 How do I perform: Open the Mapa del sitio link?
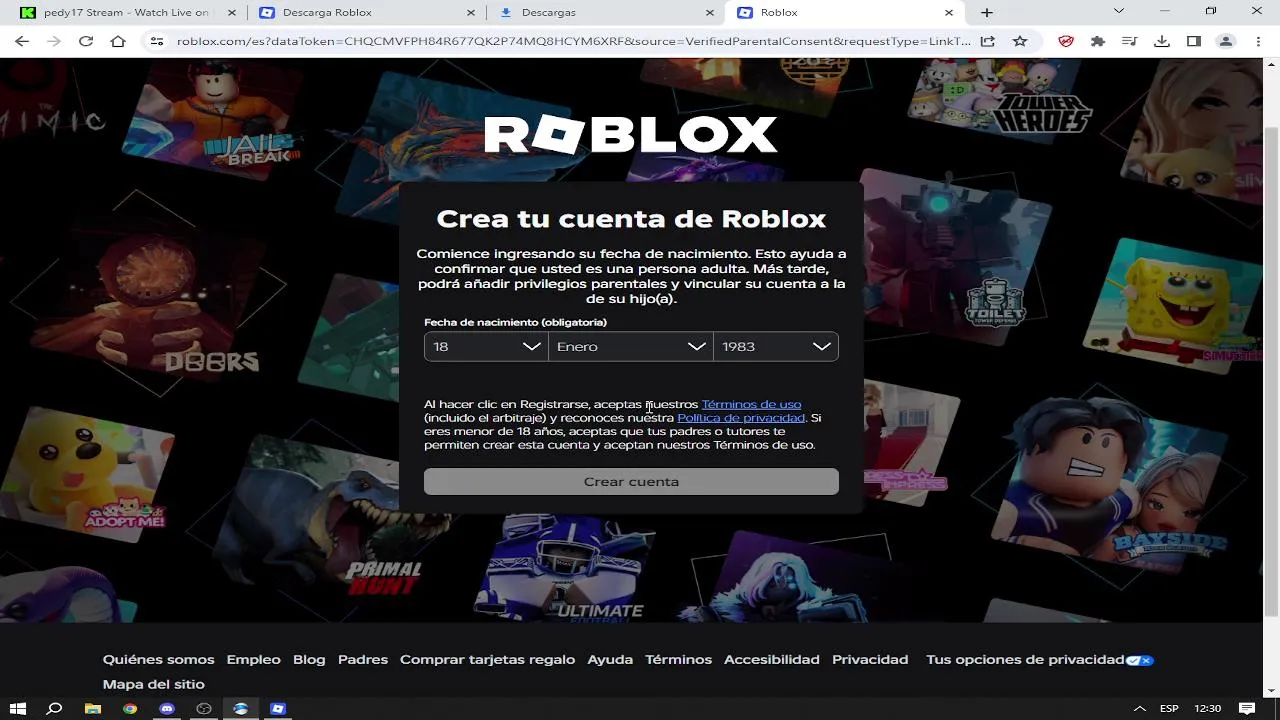(153, 684)
